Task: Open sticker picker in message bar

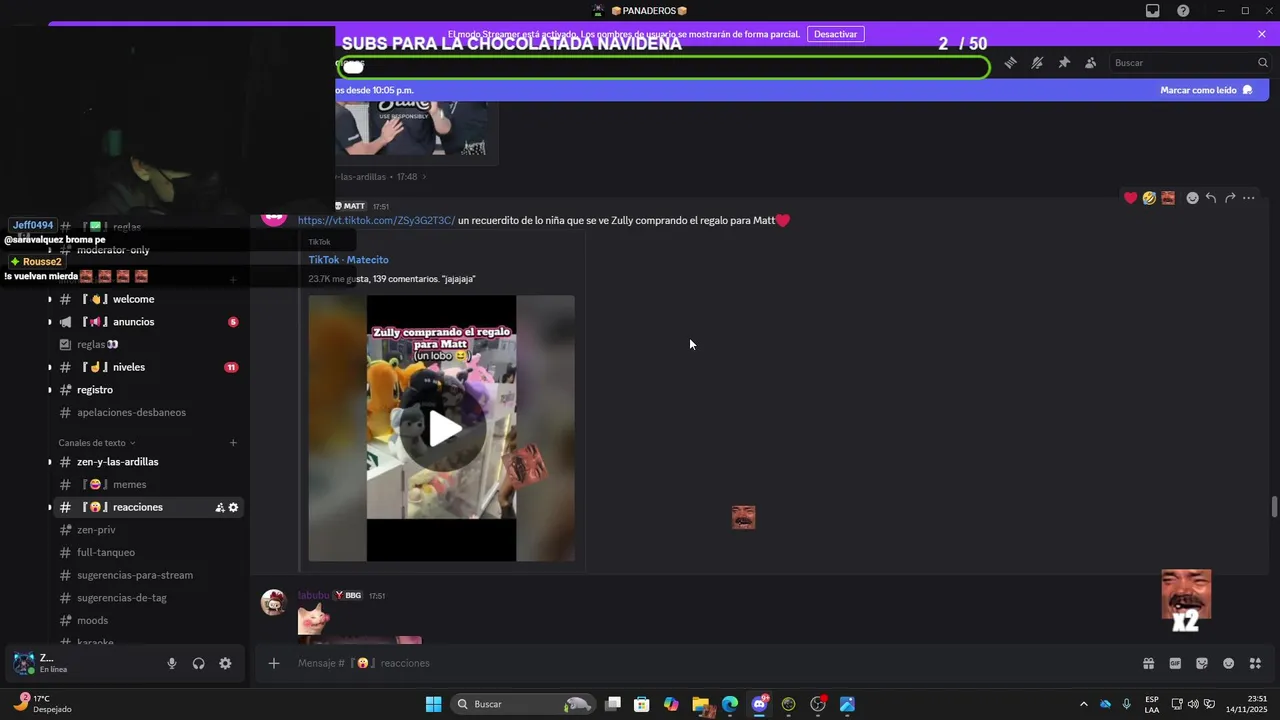Action: [1202, 663]
